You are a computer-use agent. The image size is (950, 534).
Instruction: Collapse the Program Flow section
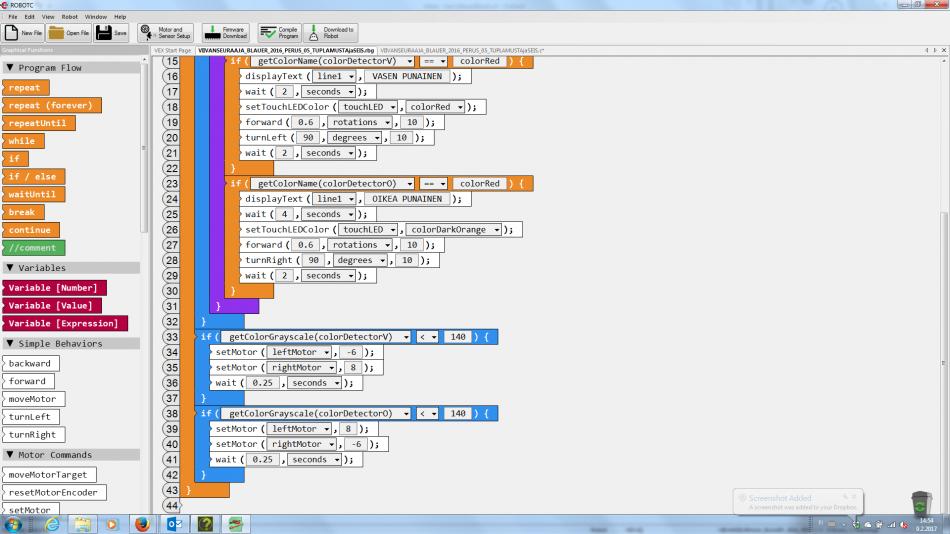10,67
